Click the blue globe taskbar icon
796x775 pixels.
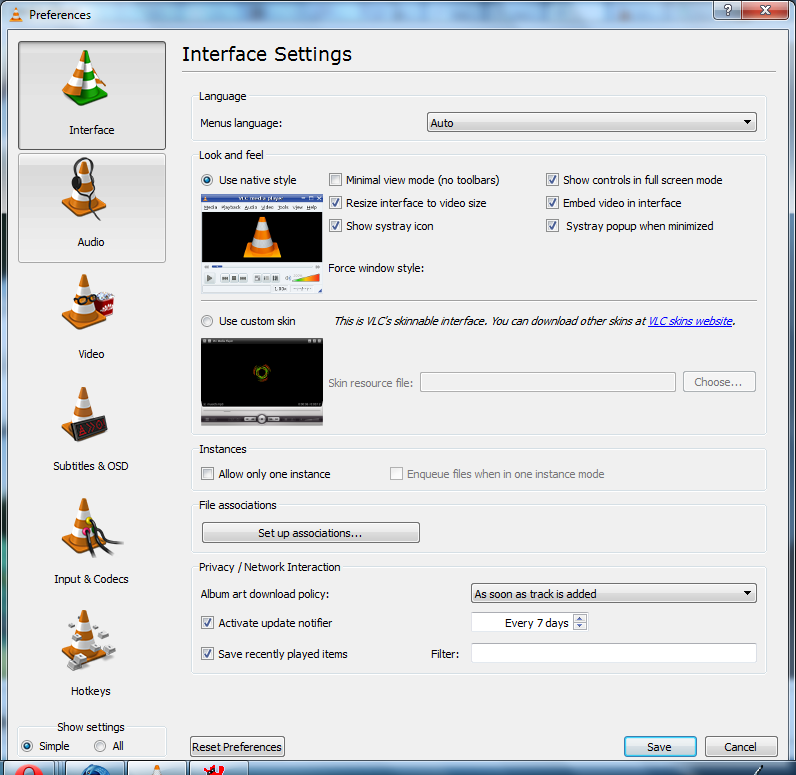[95, 768]
